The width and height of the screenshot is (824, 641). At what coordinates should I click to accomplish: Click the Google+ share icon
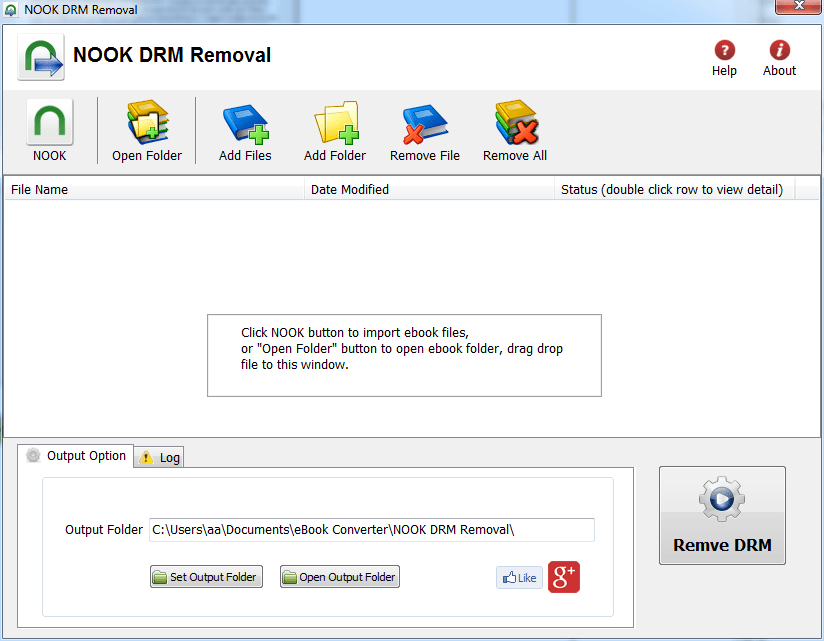coord(563,578)
